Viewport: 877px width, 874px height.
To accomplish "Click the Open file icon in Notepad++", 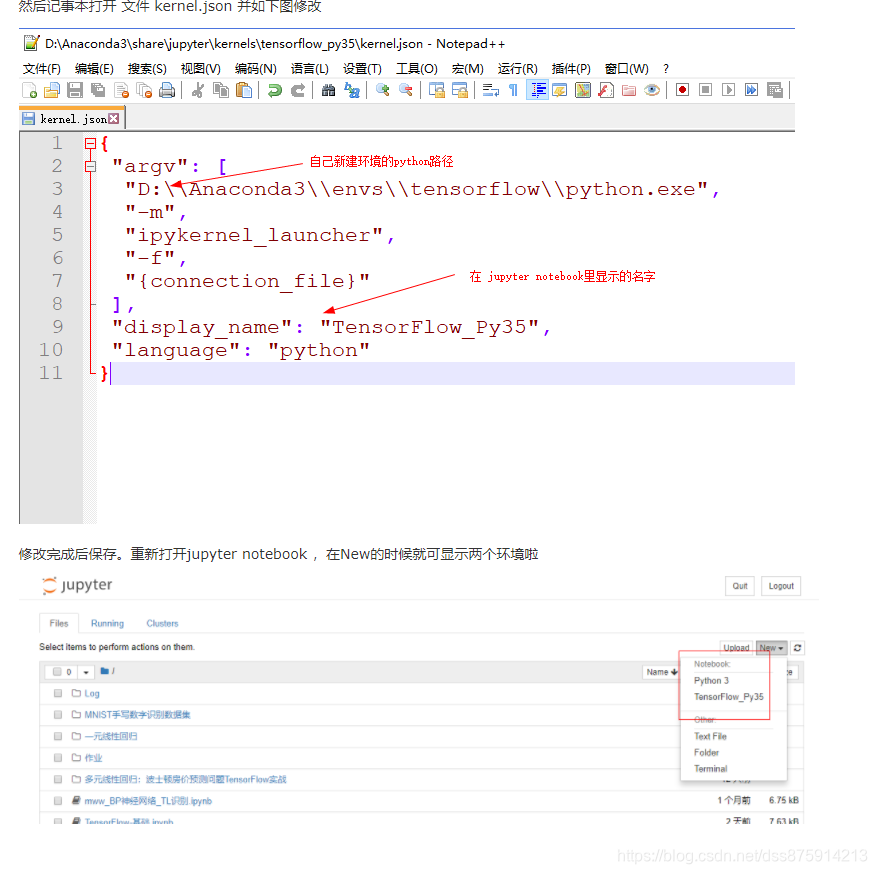I will (x=51, y=90).
